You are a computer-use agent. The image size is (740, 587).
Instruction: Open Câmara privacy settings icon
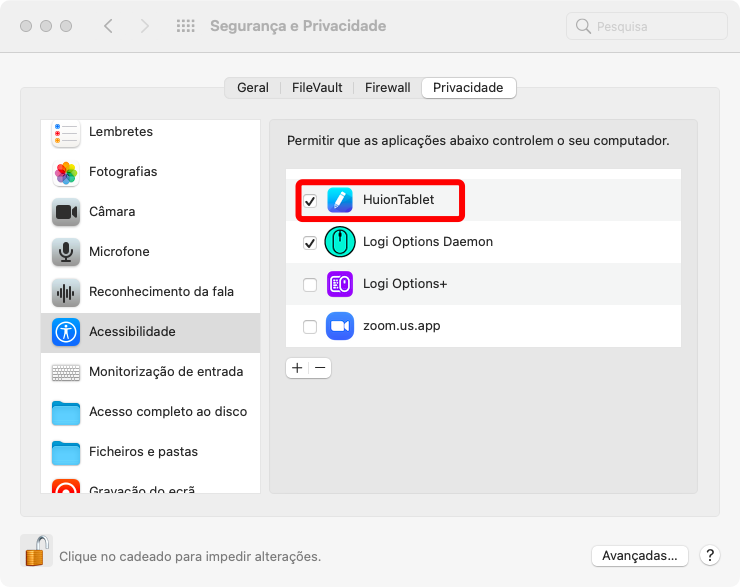click(x=66, y=212)
